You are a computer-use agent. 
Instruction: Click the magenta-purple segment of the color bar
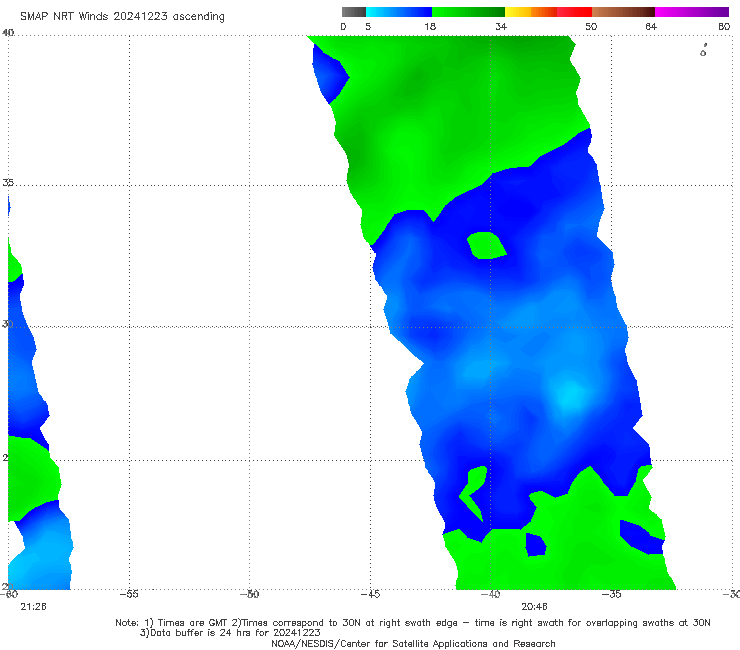(692, 12)
